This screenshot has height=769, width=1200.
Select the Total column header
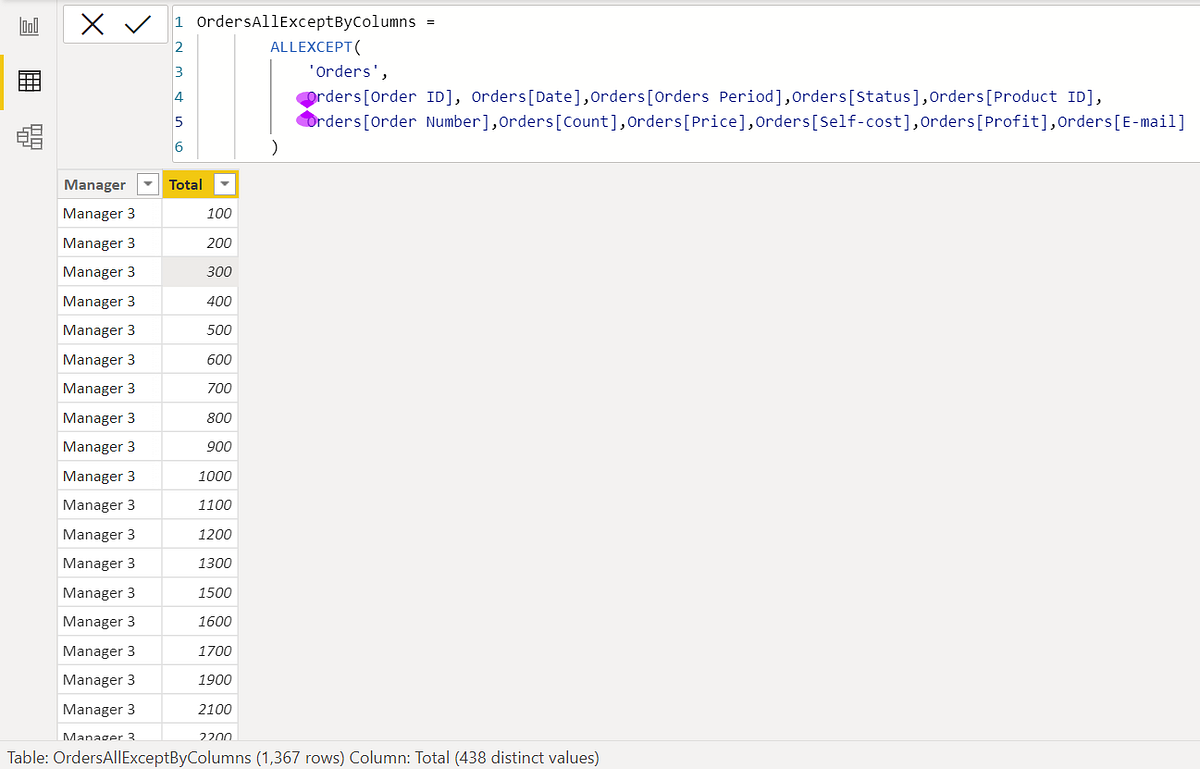[186, 184]
